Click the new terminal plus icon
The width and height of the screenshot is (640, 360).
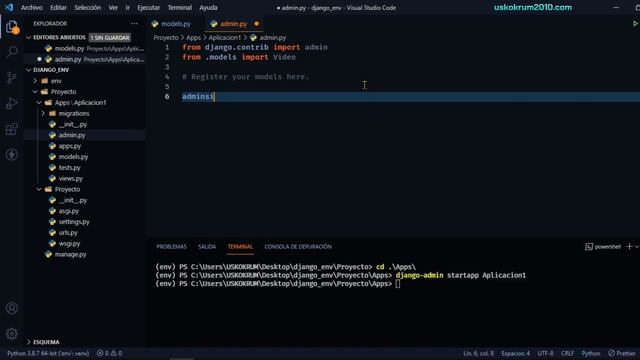(x=629, y=247)
